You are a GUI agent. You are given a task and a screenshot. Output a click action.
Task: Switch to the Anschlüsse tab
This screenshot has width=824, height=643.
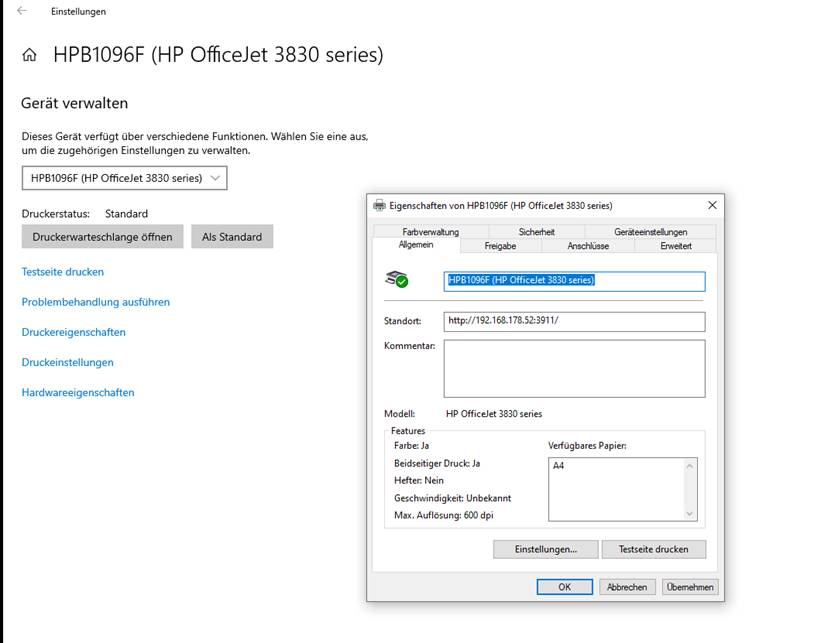pos(588,246)
